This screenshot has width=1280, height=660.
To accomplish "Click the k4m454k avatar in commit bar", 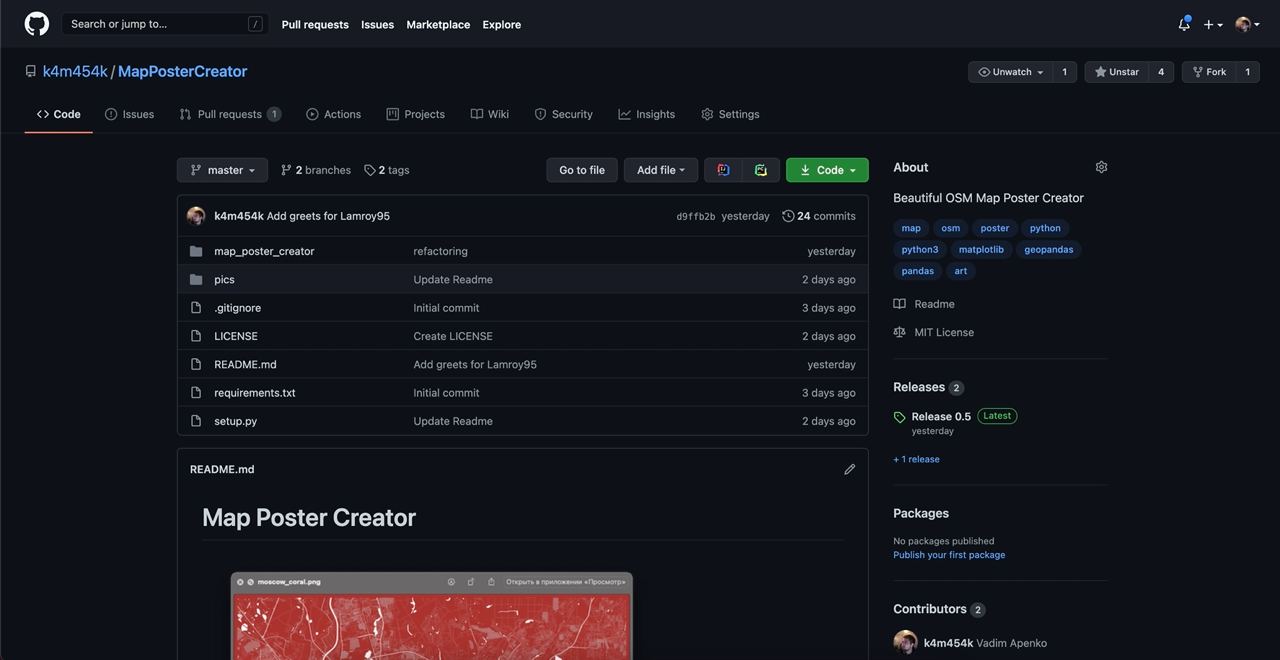I will coord(196,216).
